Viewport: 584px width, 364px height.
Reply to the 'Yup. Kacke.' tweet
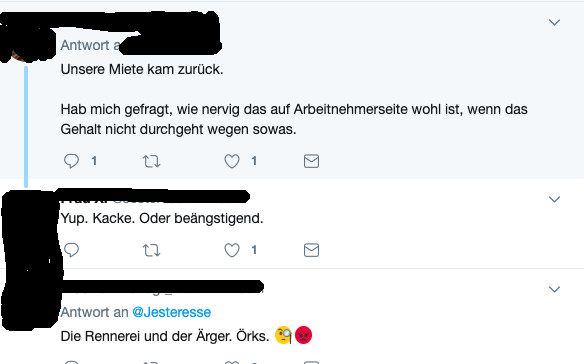point(71,250)
